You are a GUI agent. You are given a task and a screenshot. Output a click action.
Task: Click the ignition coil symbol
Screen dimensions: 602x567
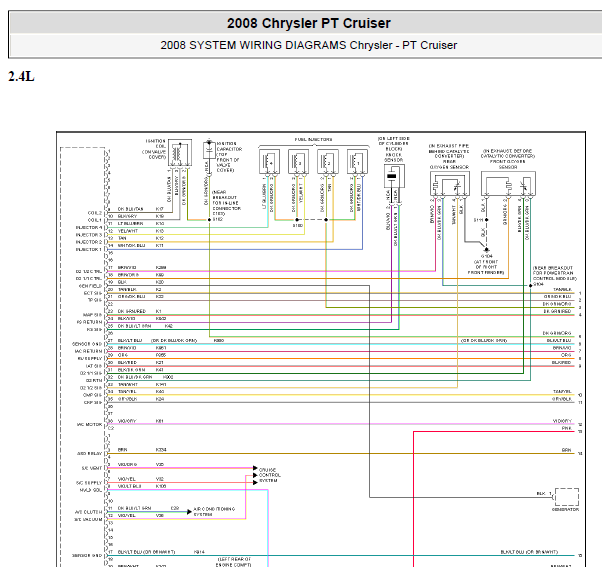coord(180,153)
